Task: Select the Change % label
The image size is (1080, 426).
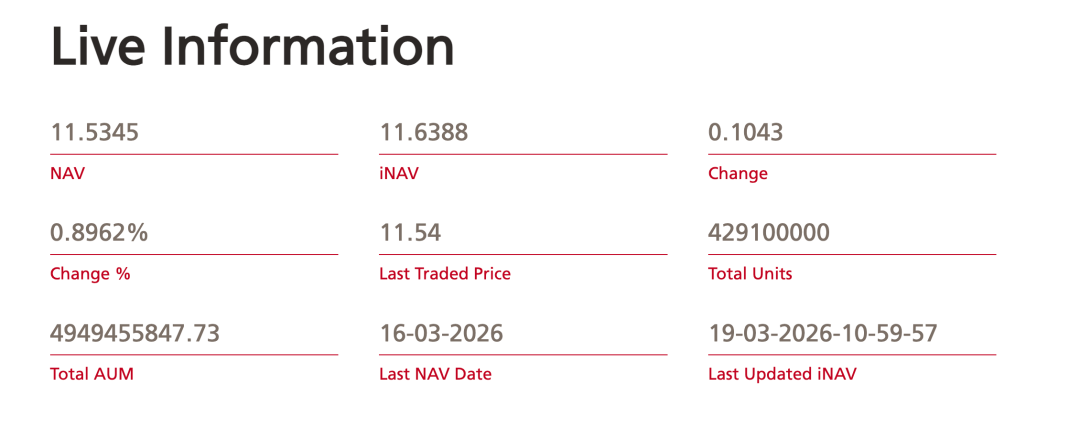Action: (90, 273)
